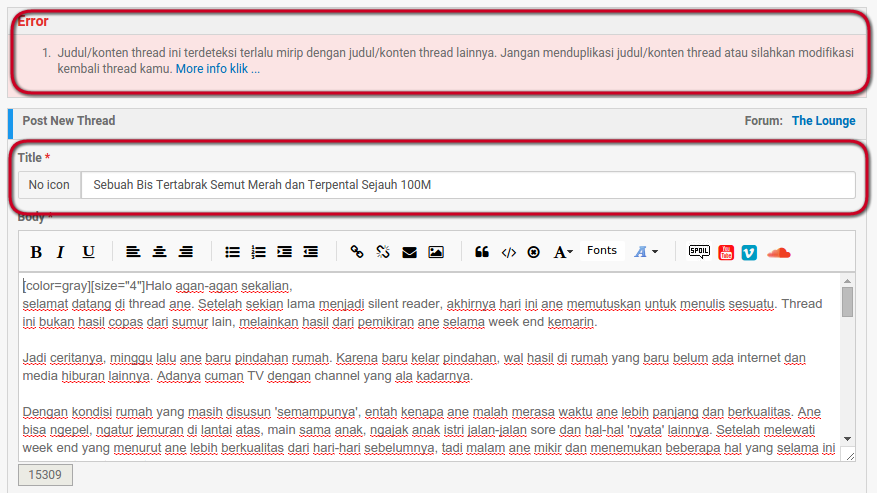Click the scroll-down arrow of the body editor
877x493 pixels.
tap(847, 439)
